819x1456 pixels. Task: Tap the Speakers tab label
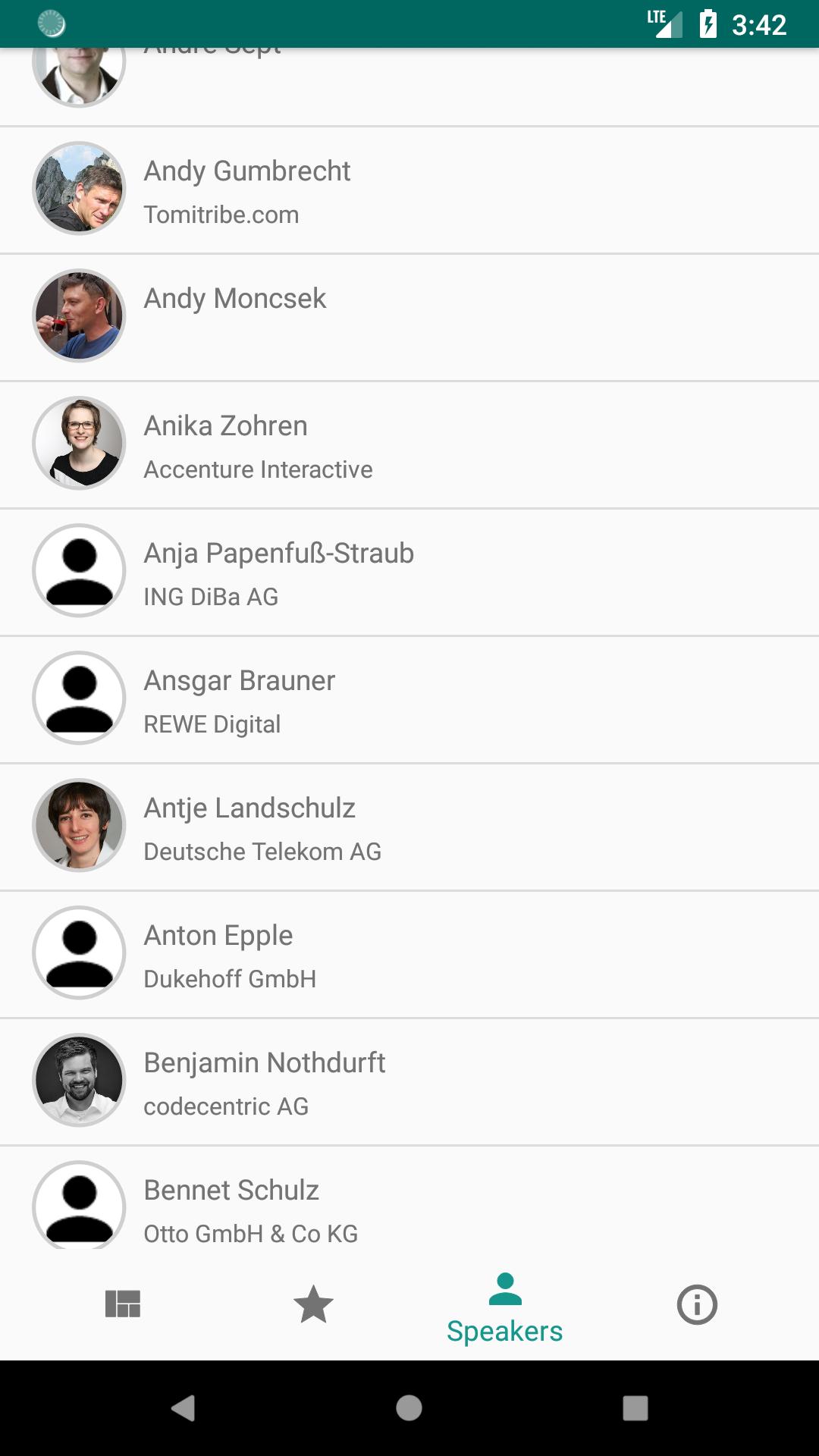click(x=505, y=1332)
